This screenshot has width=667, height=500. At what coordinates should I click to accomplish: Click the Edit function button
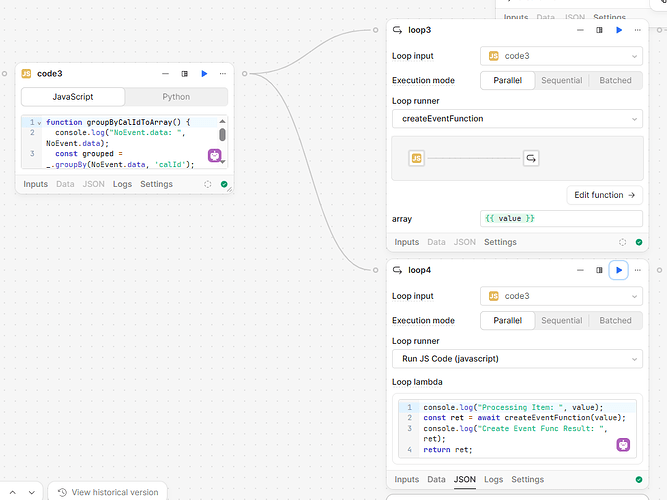click(x=604, y=195)
